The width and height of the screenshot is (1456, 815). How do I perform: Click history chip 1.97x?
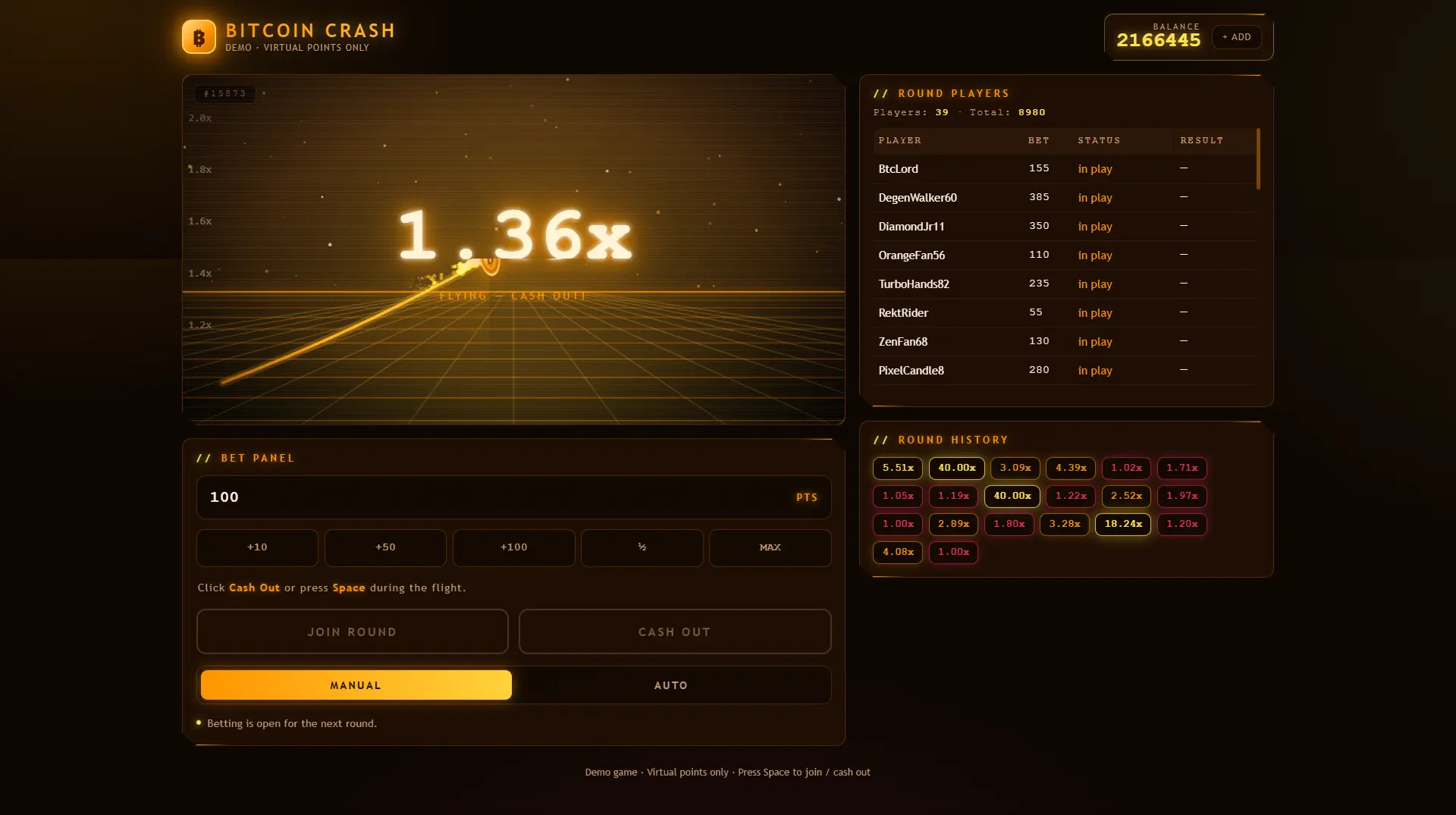pyautogui.click(x=1181, y=497)
